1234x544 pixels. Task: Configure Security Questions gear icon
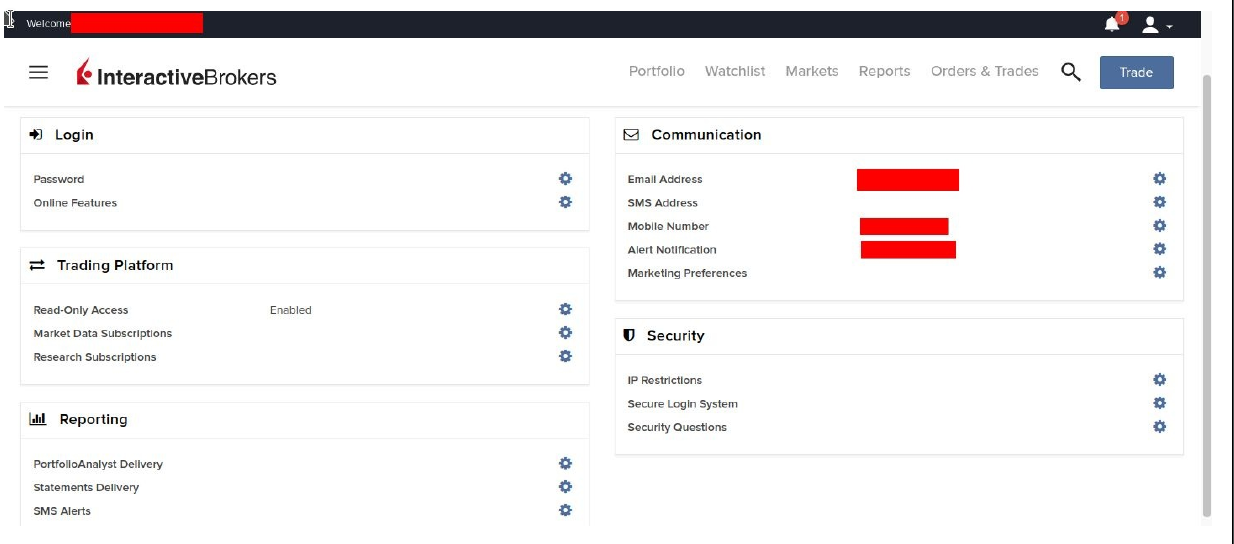(1159, 426)
